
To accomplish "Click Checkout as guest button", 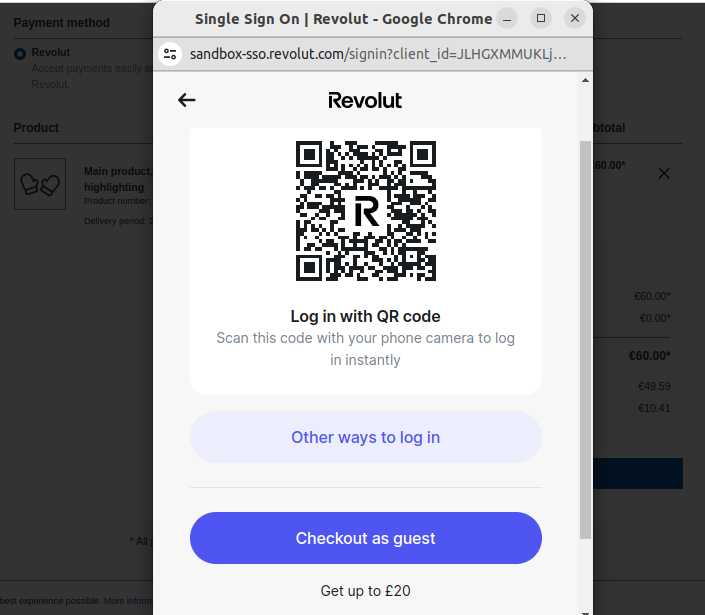I will 366,538.
